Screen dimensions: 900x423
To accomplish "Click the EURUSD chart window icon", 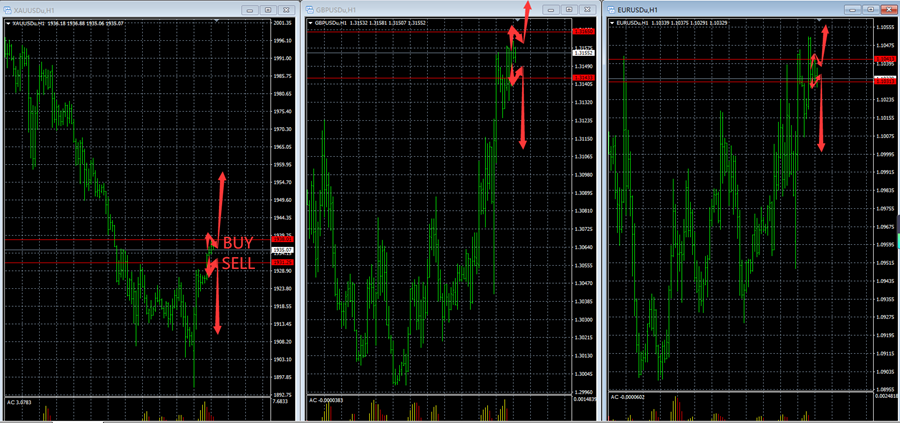I will tap(612, 9).
